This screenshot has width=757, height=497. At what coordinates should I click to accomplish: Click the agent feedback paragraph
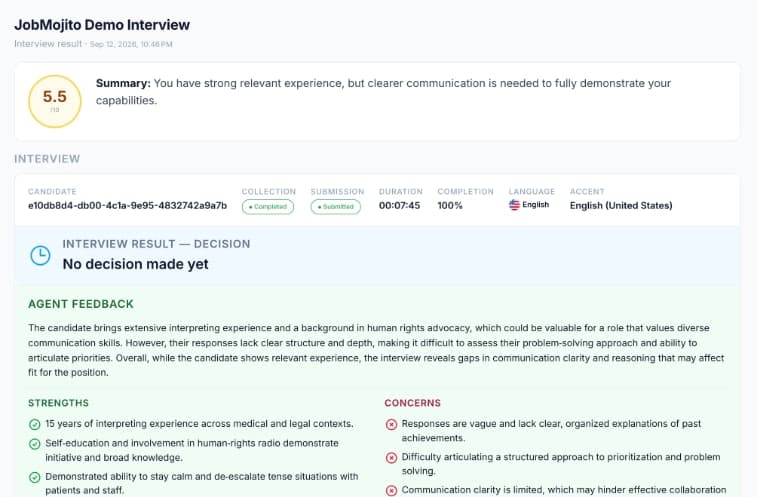click(376, 350)
